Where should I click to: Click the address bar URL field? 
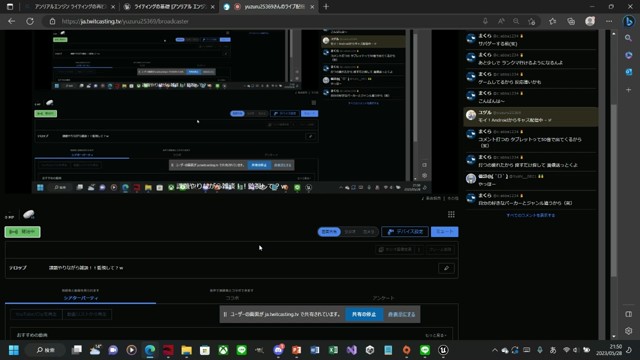261,21
